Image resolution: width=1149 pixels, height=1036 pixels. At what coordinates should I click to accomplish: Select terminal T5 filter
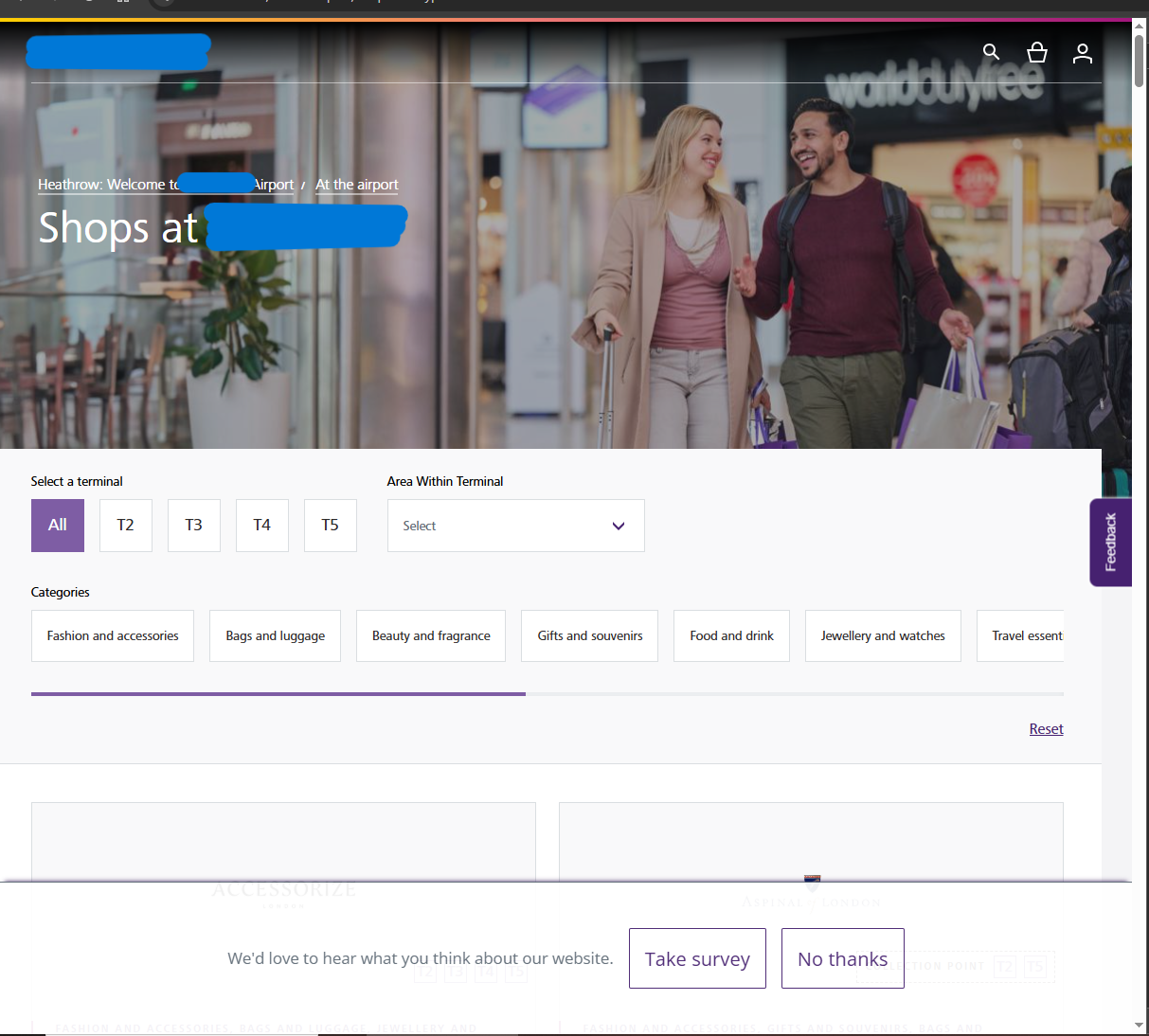click(331, 526)
